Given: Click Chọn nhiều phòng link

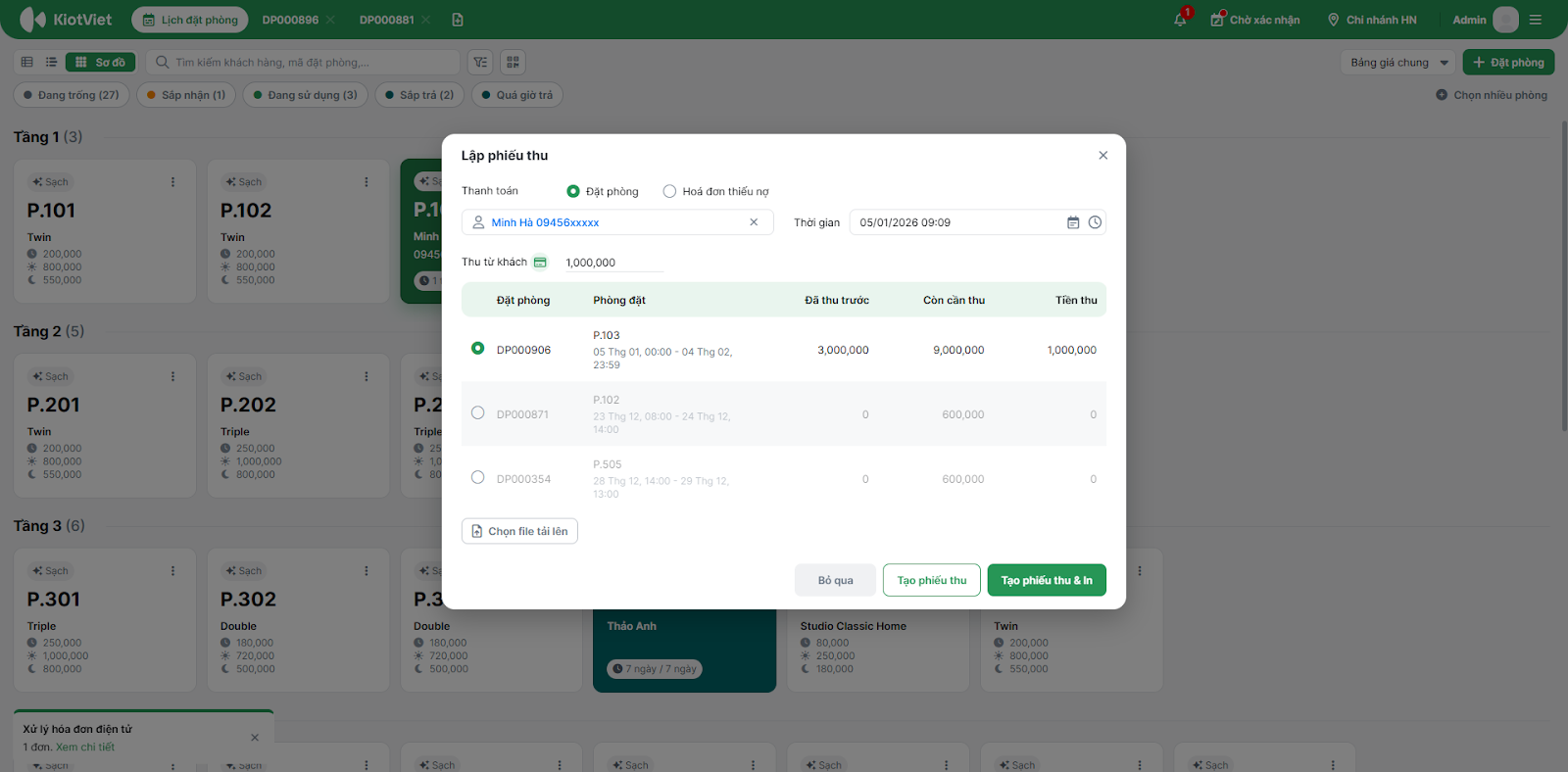Looking at the screenshot, I should (x=1492, y=95).
